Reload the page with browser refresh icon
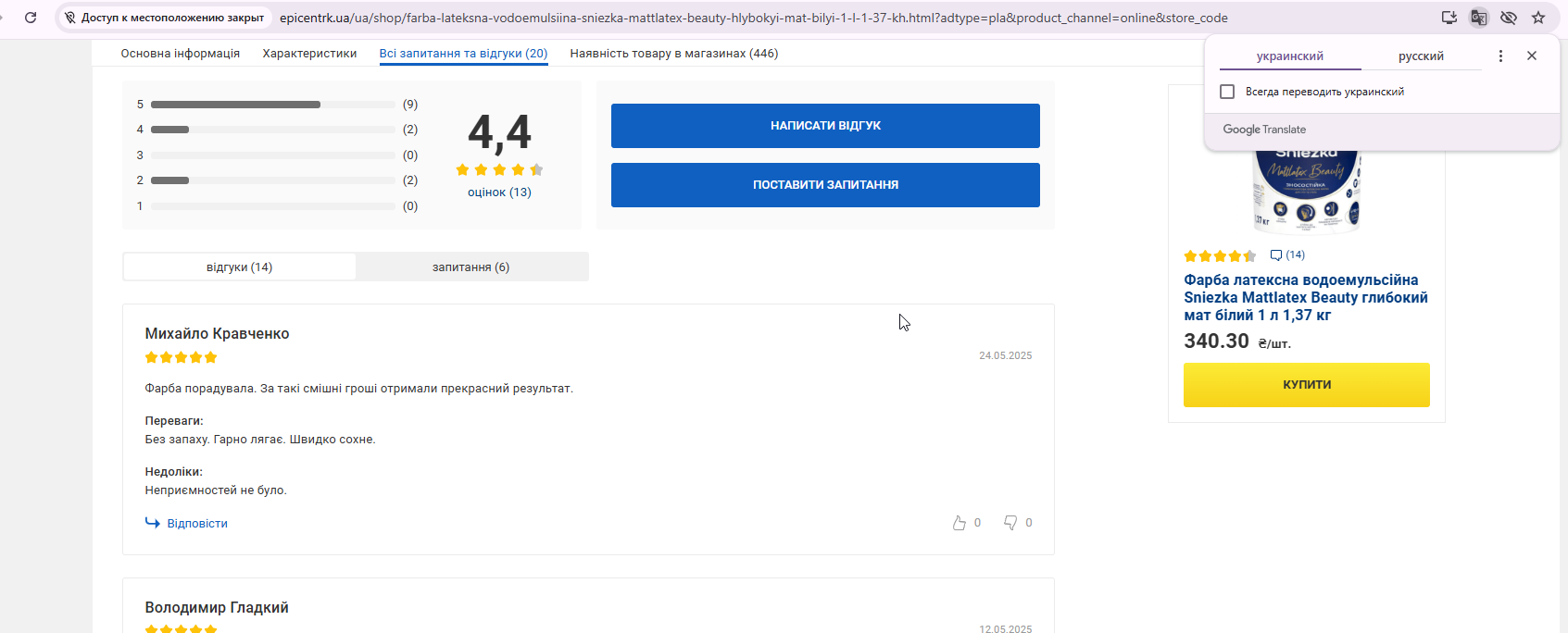This screenshot has height=633, width=1568. pyautogui.click(x=31, y=18)
